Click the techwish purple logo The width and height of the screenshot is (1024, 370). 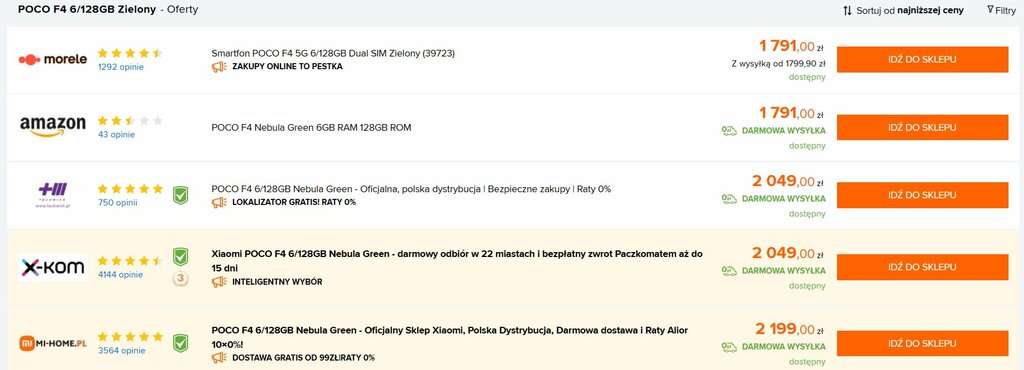[x=53, y=194]
